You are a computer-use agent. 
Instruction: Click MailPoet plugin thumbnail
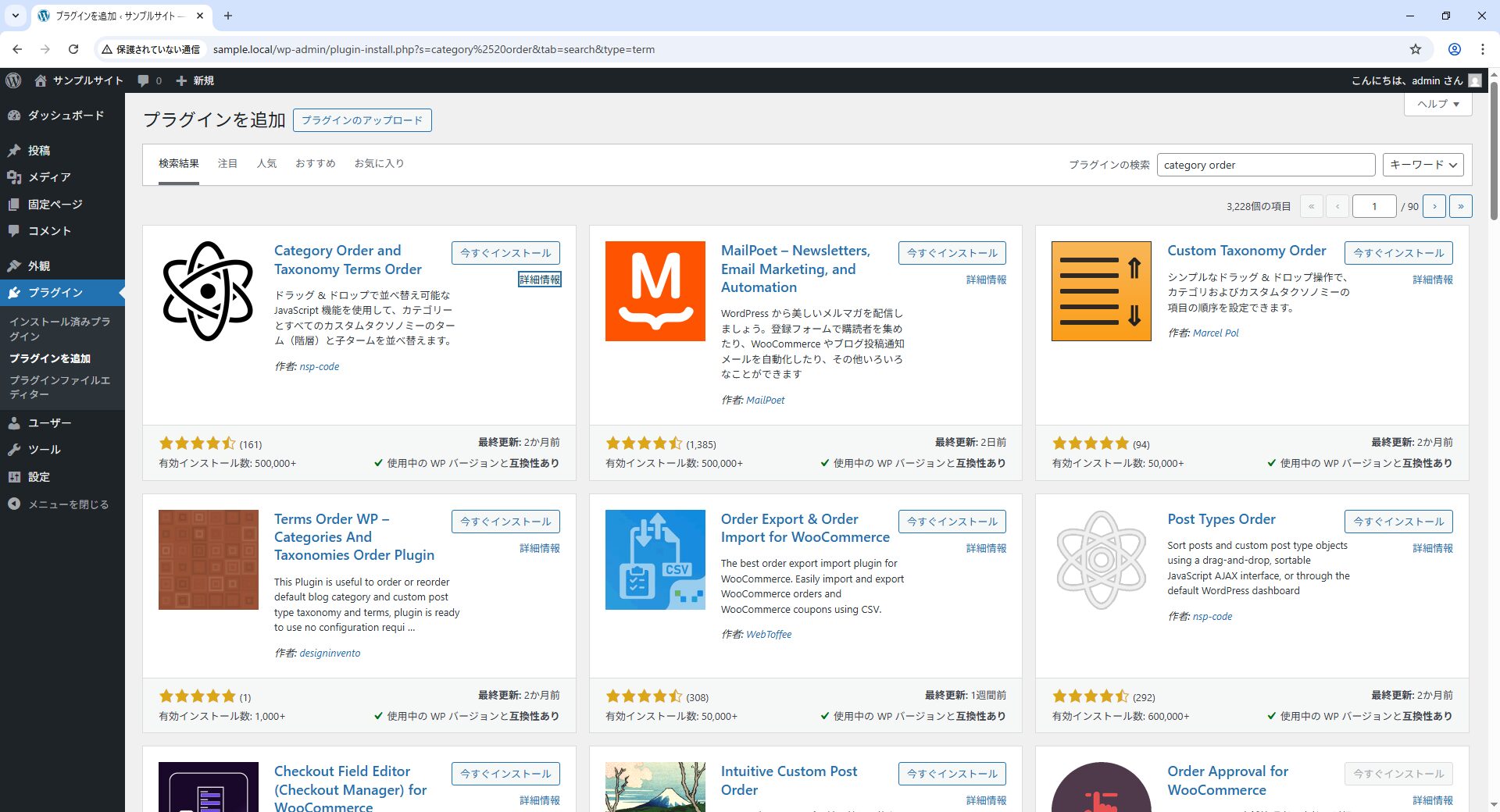(655, 291)
